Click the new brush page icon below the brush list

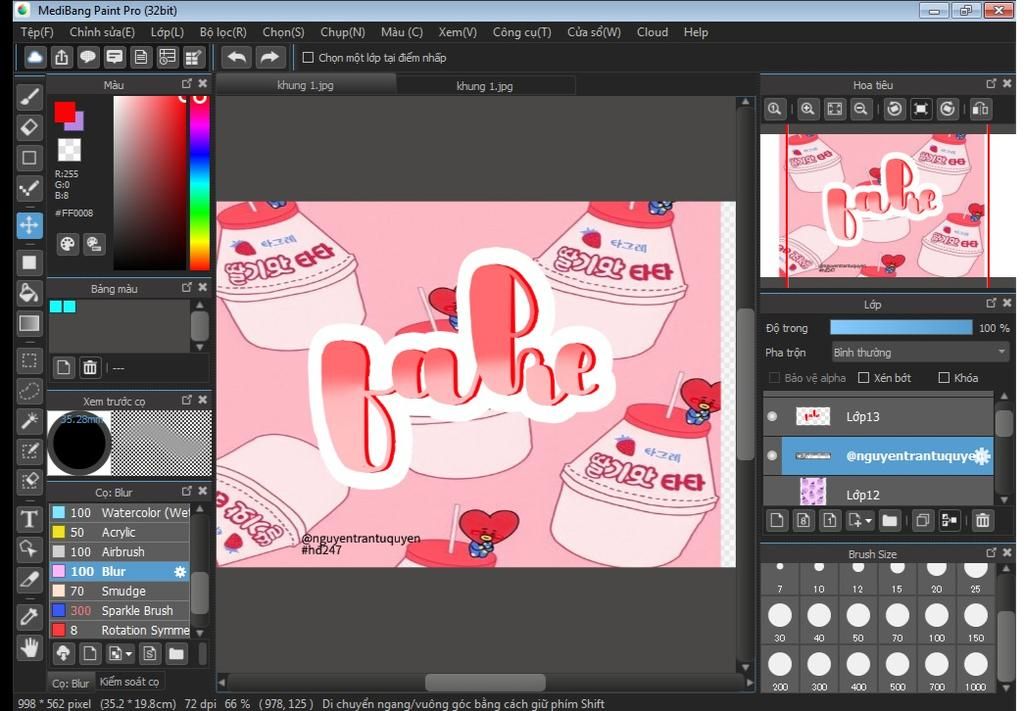(89, 653)
